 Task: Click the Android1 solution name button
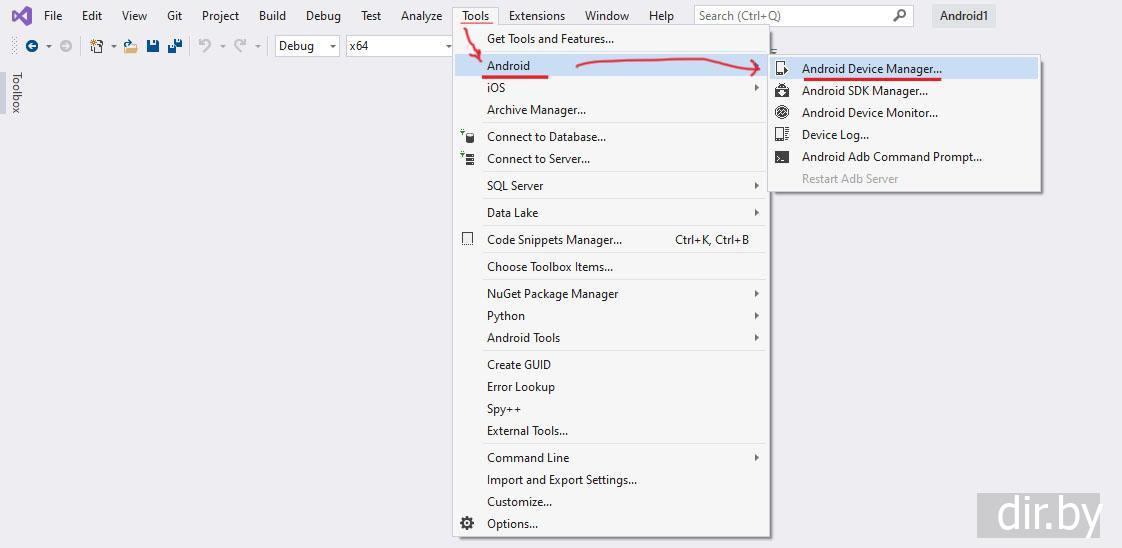point(963,15)
